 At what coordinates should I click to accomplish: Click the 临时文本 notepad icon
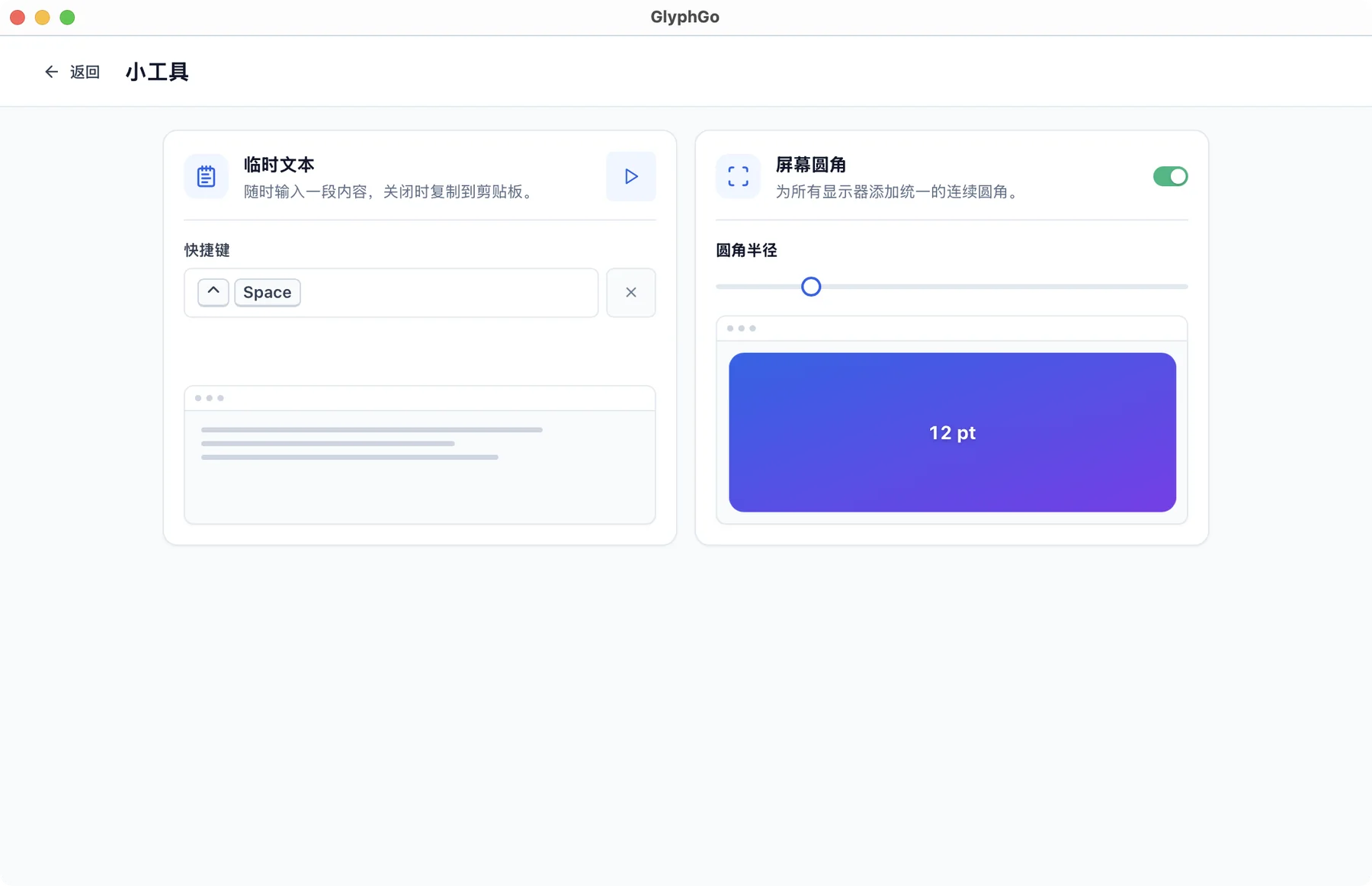206,176
